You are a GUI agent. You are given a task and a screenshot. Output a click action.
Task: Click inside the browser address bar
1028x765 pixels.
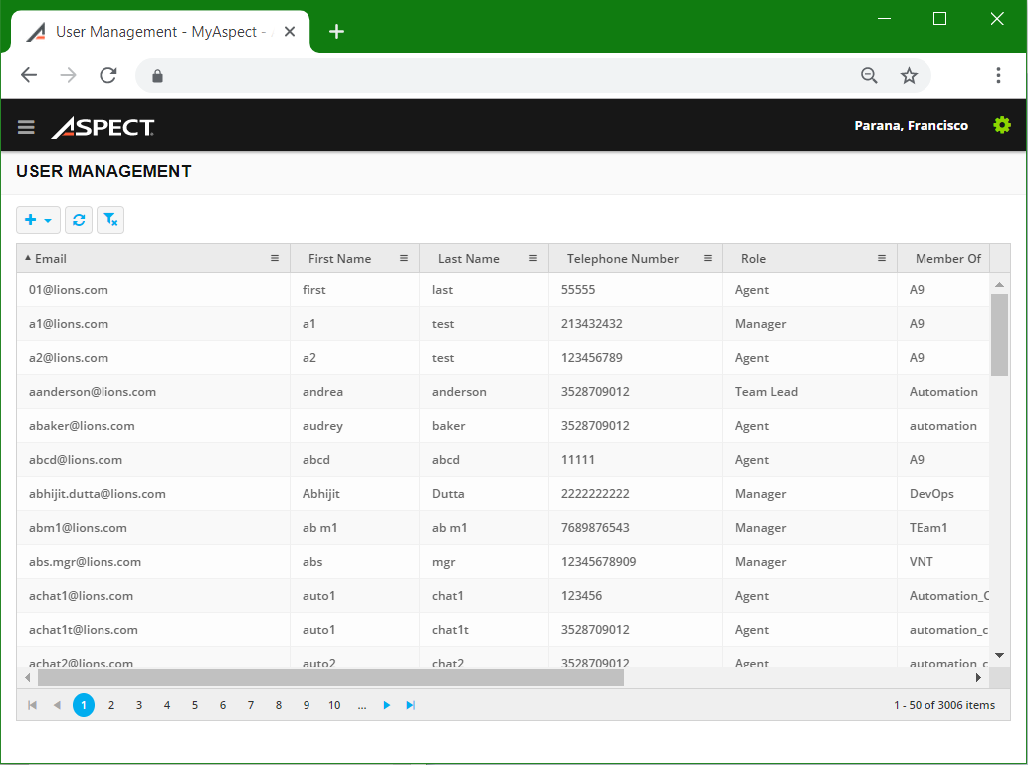(500, 75)
